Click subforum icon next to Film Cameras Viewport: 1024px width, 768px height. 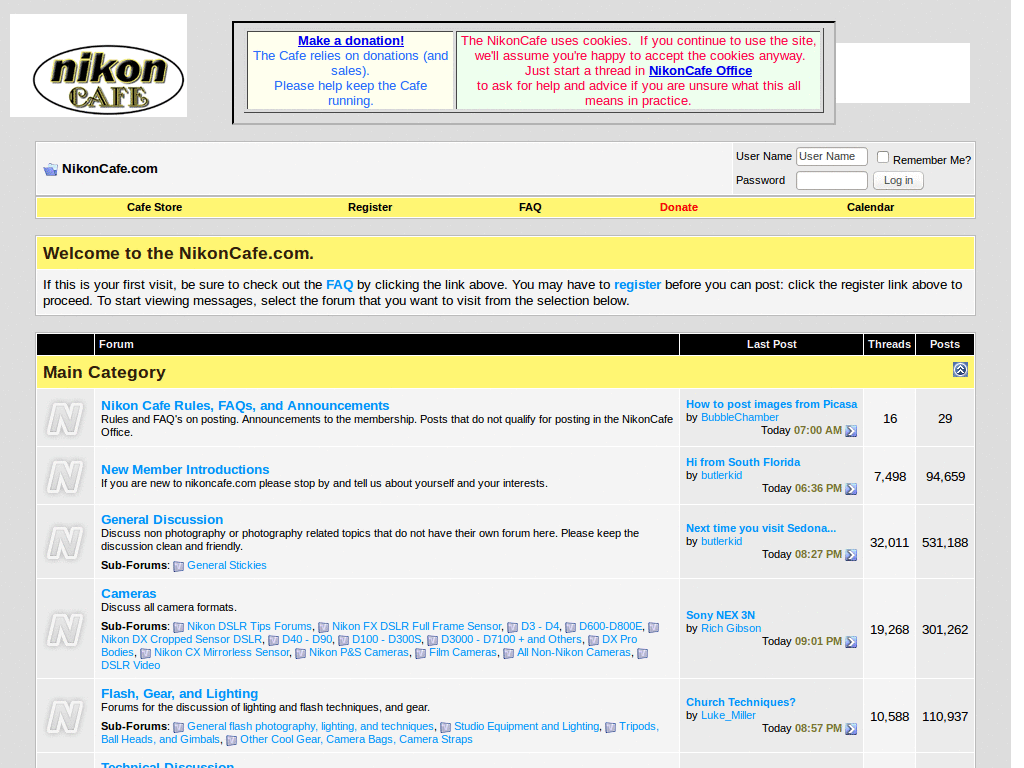click(x=421, y=653)
